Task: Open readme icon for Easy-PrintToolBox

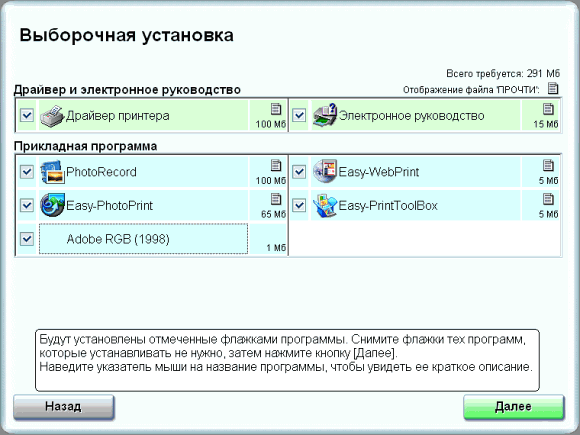Action: pos(548,199)
